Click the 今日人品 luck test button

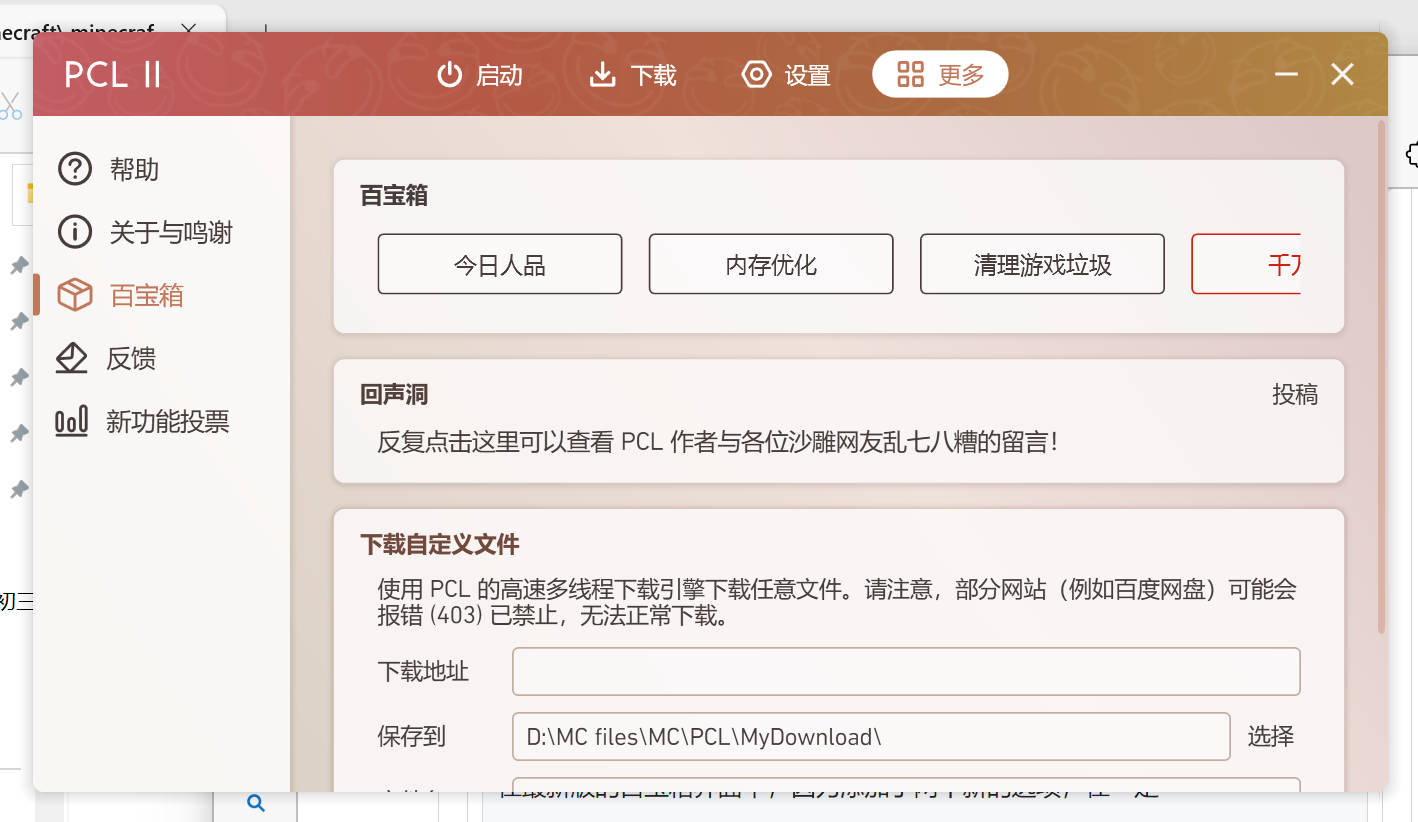tap(499, 263)
